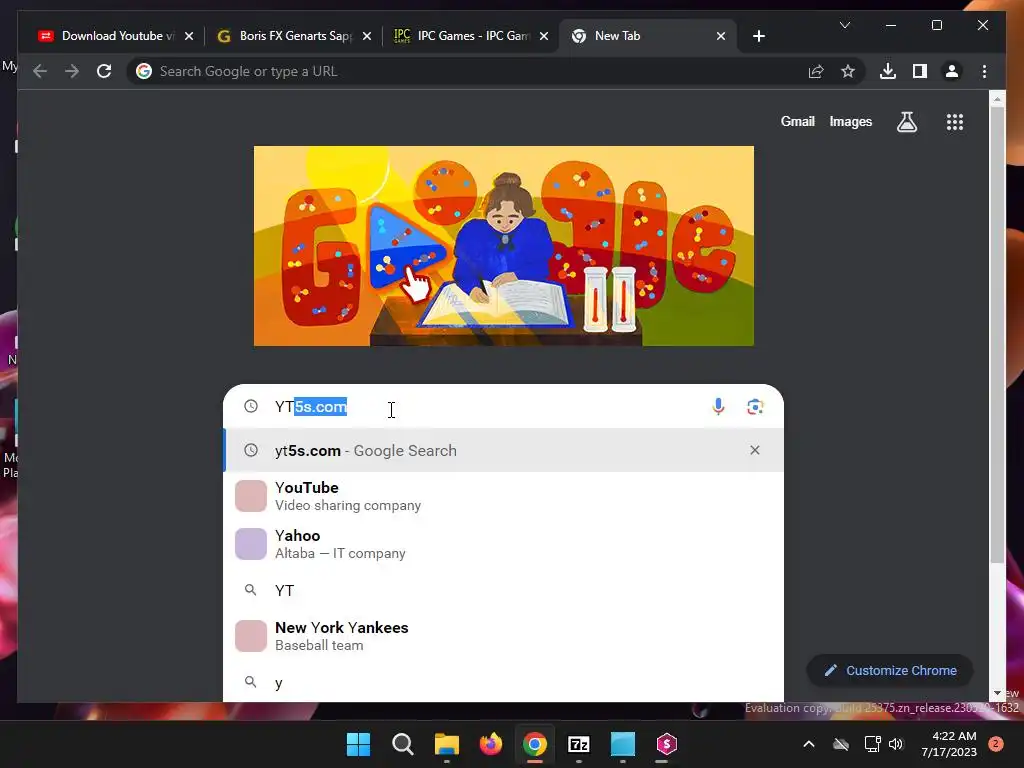The image size is (1024, 768).
Task: Click the Google Doodle image
Action: 504,246
